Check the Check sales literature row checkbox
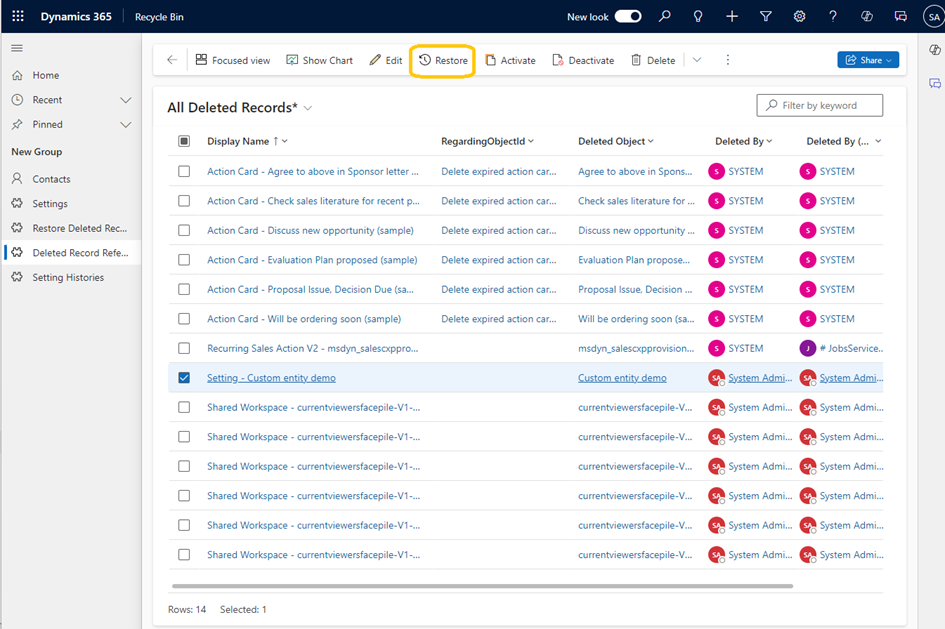The width and height of the screenshot is (945, 629). click(184, 201)
